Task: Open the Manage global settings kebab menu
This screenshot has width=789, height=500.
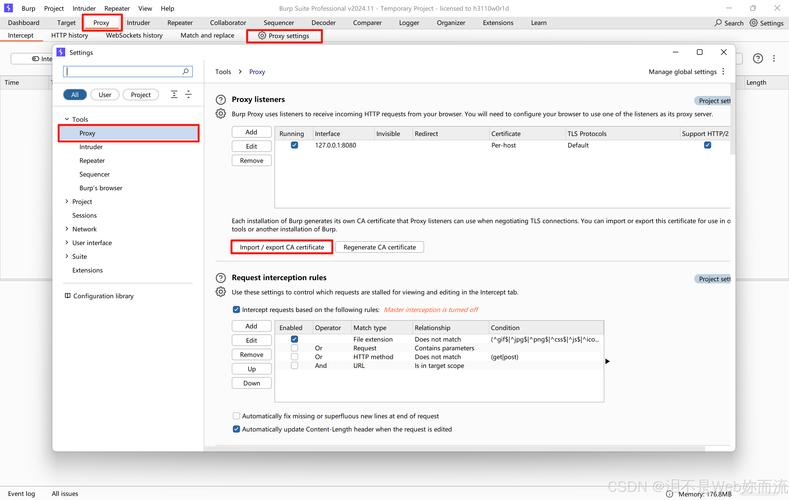Action: point(722,72)
